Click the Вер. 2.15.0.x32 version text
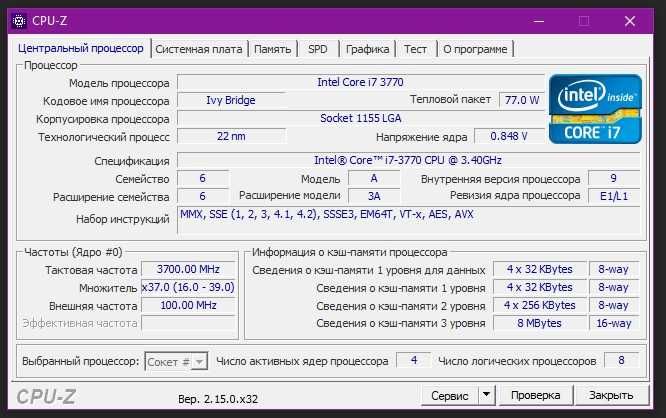 (x=218, y=399)
